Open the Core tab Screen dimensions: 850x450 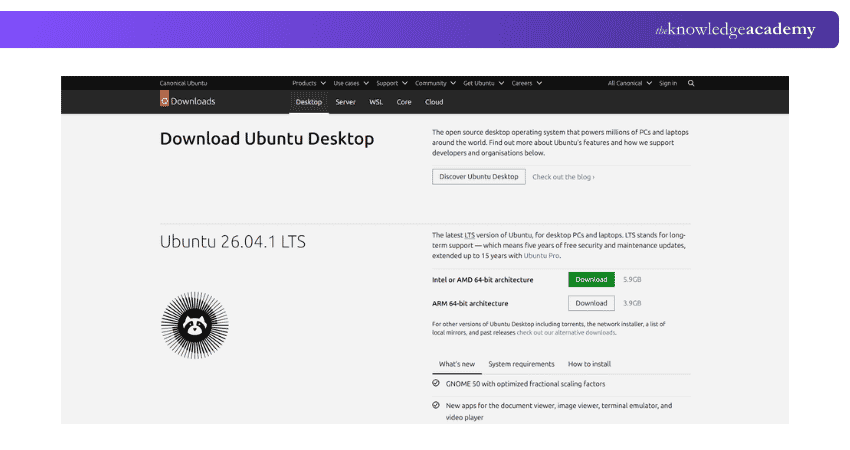pos(404,102)
